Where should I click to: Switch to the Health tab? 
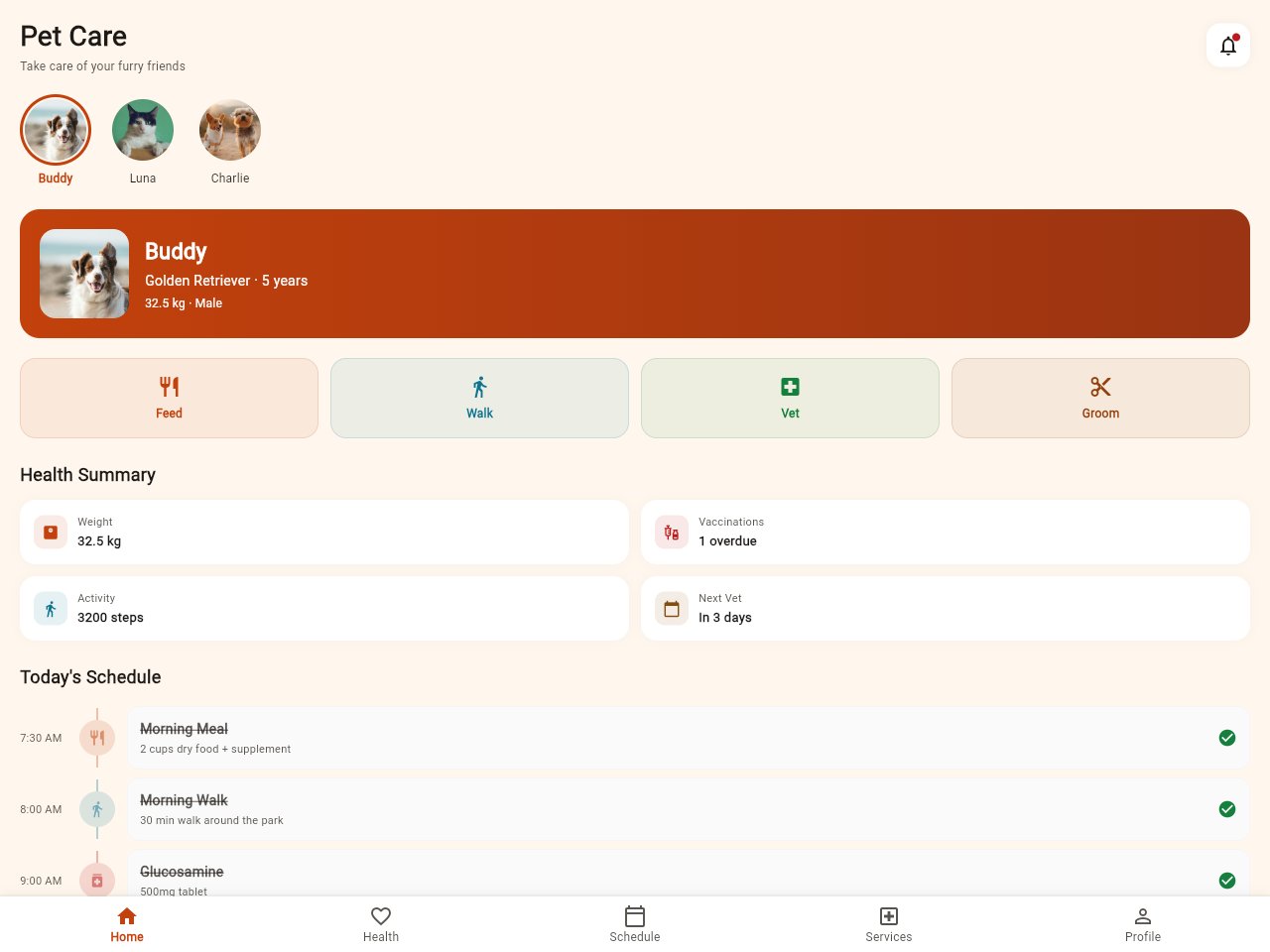(381, 924)
